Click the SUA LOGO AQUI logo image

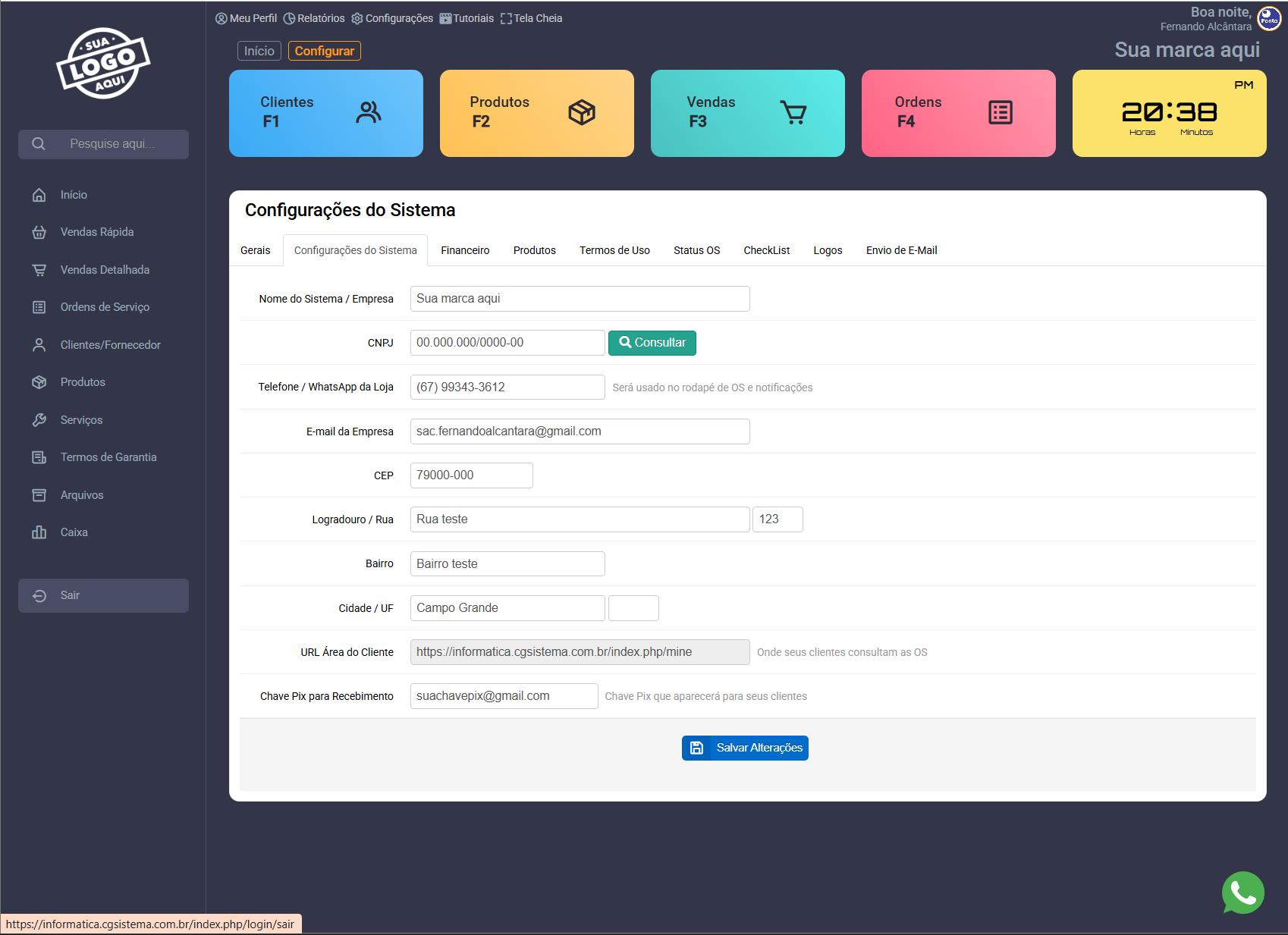coord(103,64)
